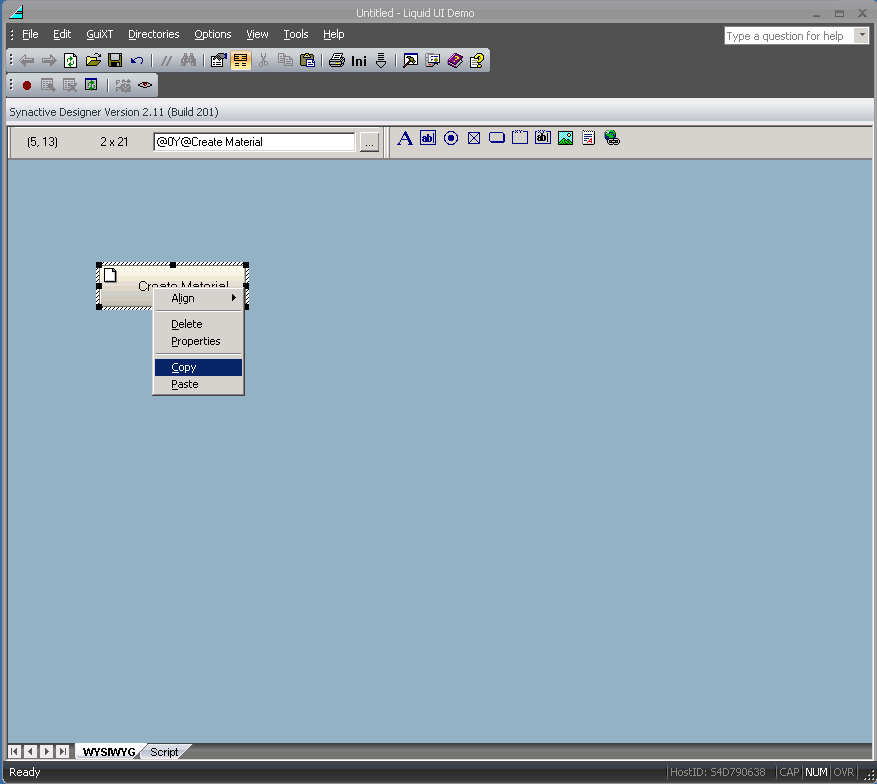
Task: Toggle the eye preview icon
Action: [145, 86]
